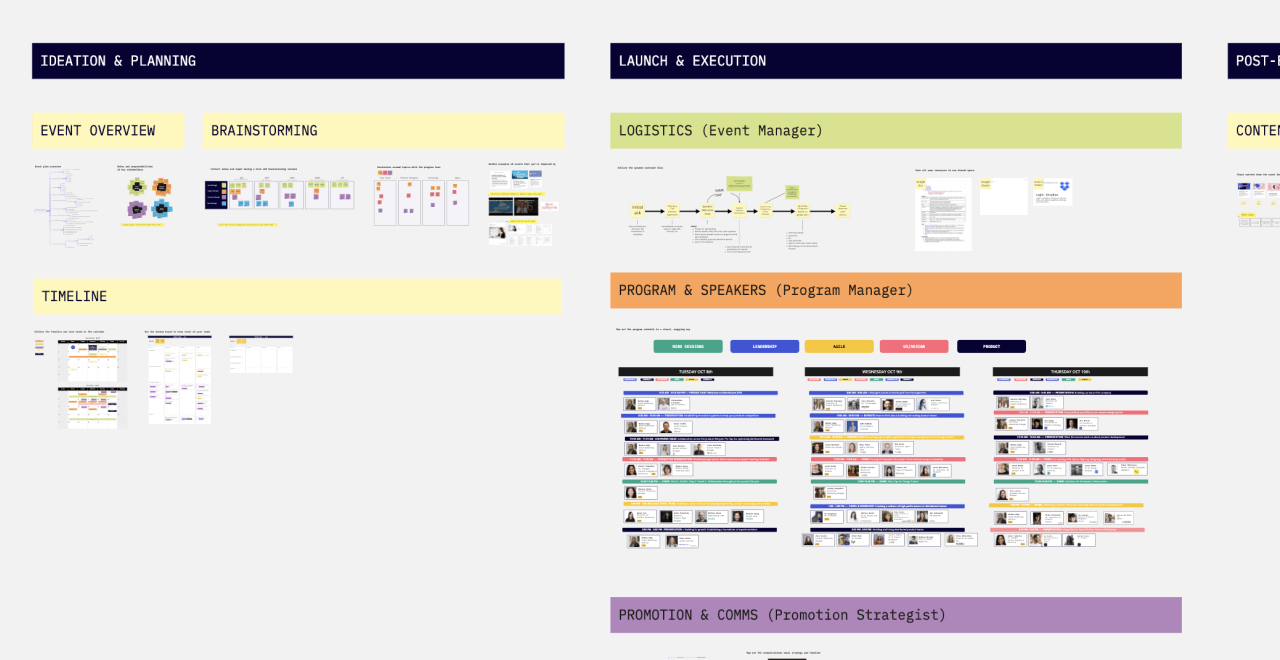
Task: Select the LEADERSHIP tag pill
Action: tap(764, 346)
